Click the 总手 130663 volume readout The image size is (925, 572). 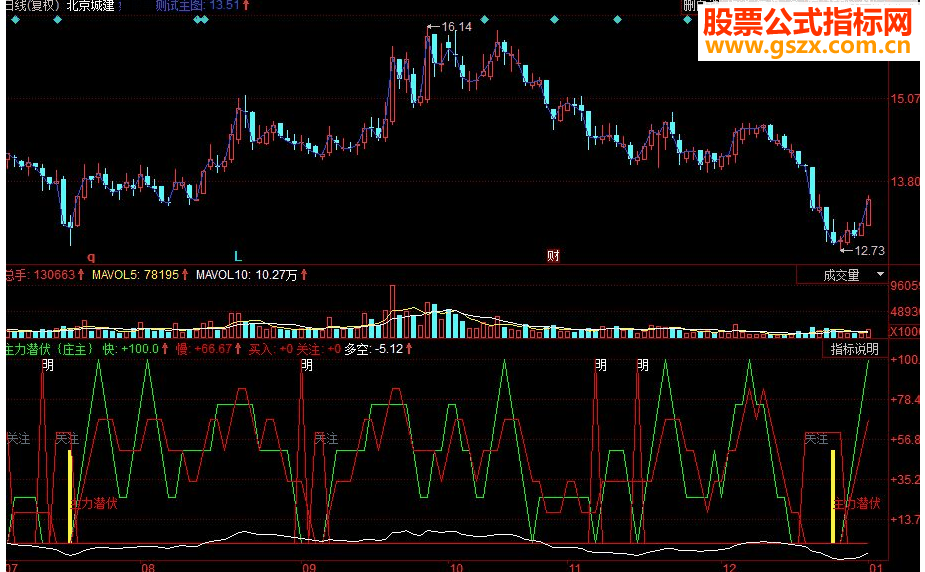[x=45, y=275]
